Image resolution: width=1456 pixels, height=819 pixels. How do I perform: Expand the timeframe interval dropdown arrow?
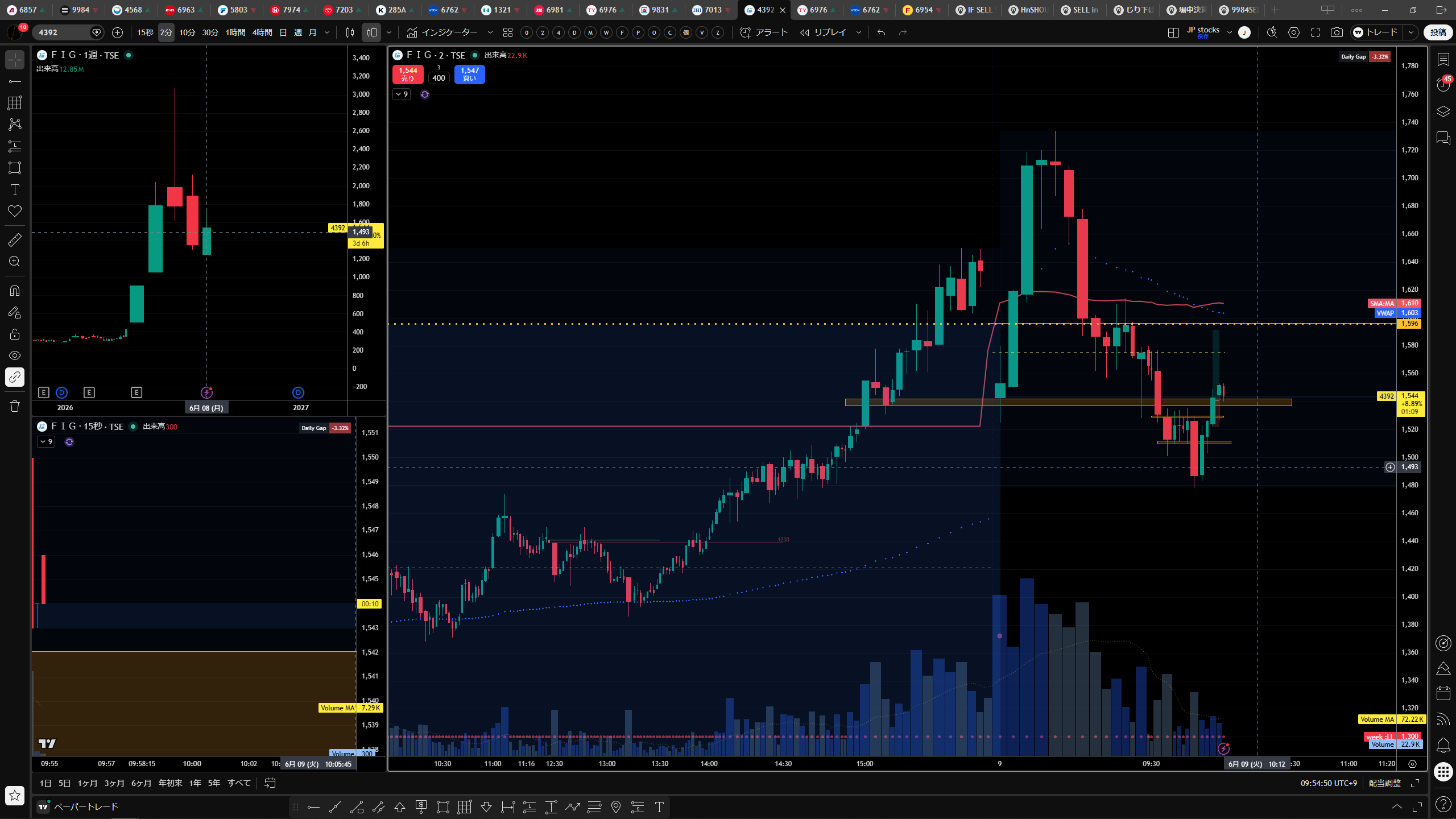tap(327, 32)
